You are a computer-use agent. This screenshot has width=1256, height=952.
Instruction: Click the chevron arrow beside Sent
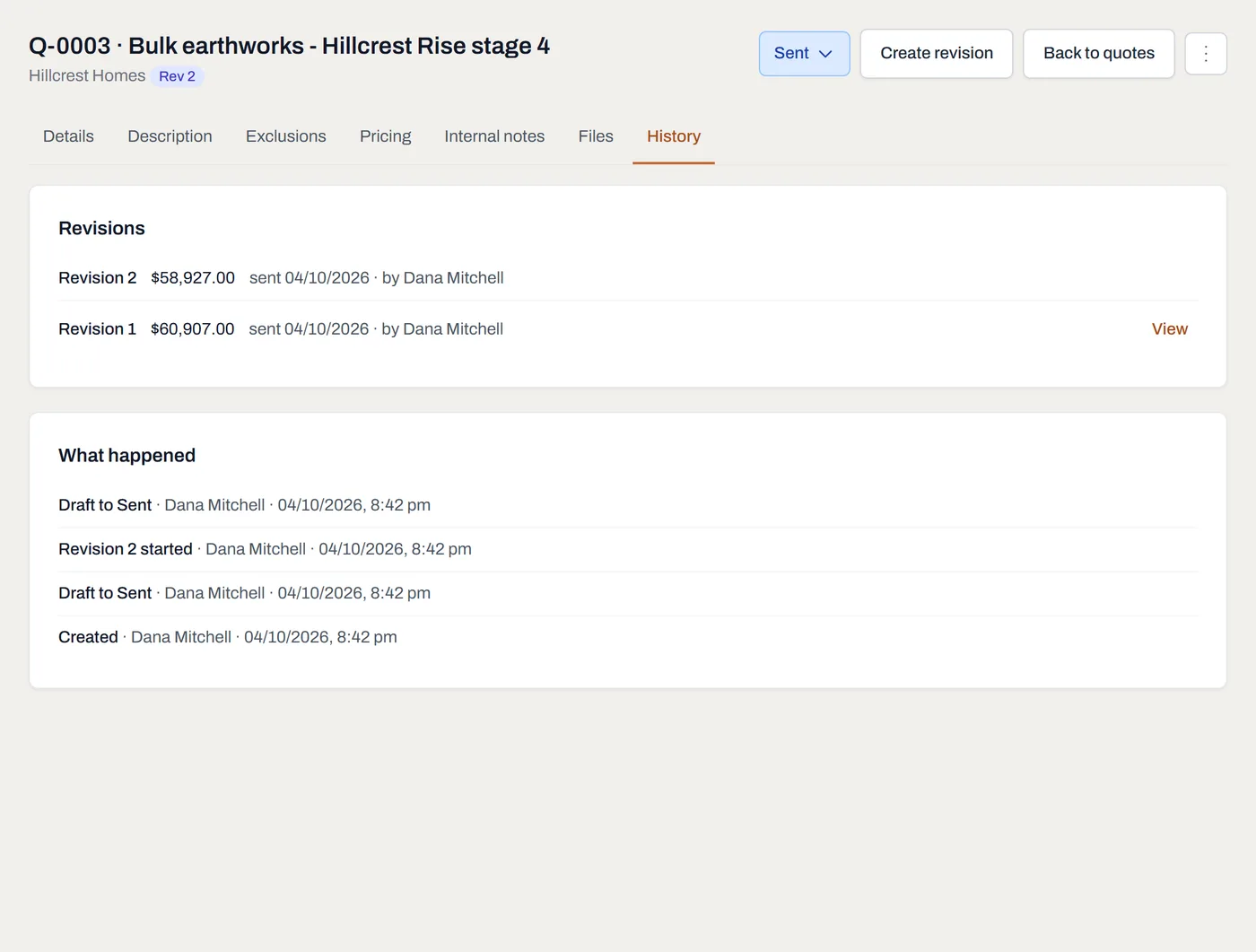pyautogui.click(x=825, y=54)
